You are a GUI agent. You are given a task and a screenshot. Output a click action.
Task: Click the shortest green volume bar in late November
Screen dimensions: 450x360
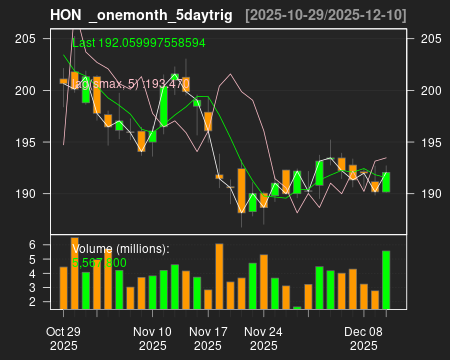pos(297,308)
